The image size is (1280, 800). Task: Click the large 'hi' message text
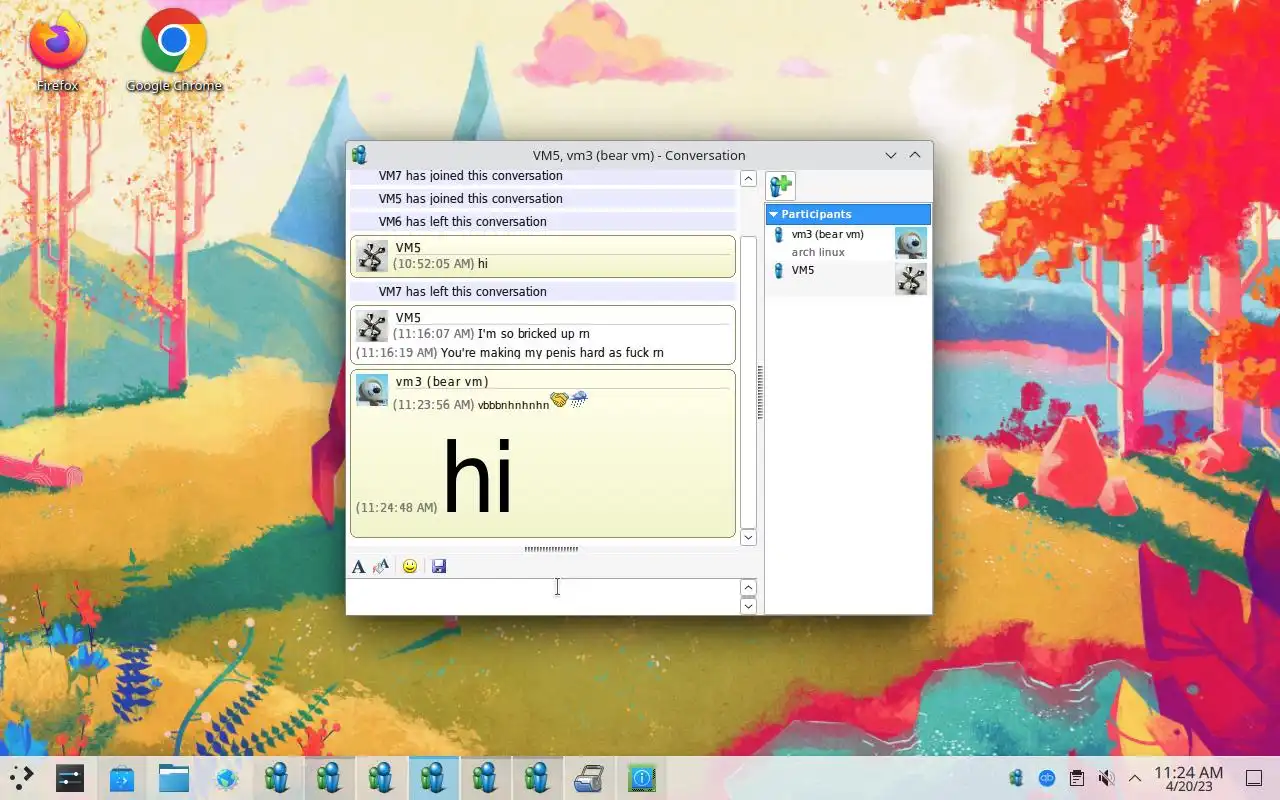tap(477, 478)
